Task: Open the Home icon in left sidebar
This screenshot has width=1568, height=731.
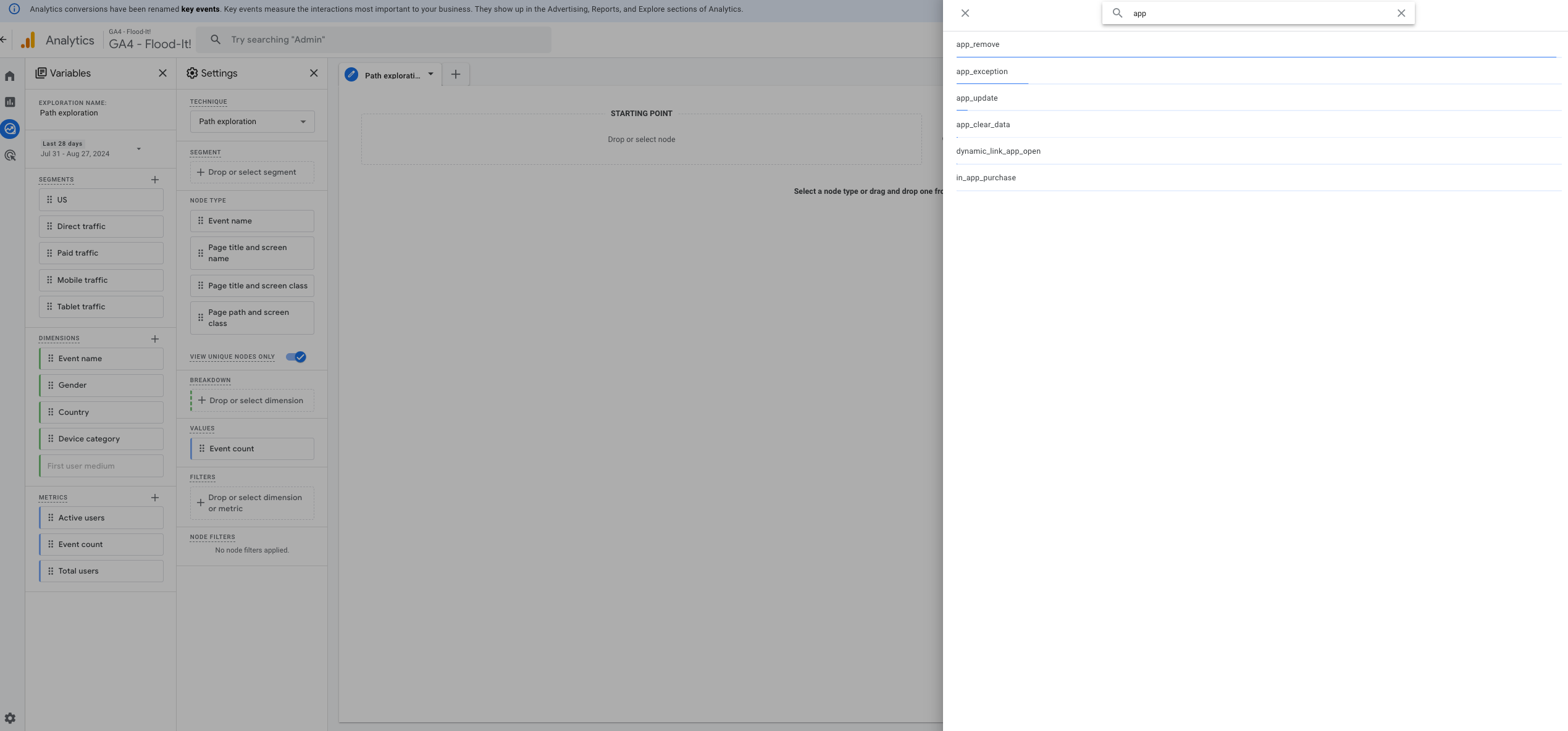Action: [10, 76]
